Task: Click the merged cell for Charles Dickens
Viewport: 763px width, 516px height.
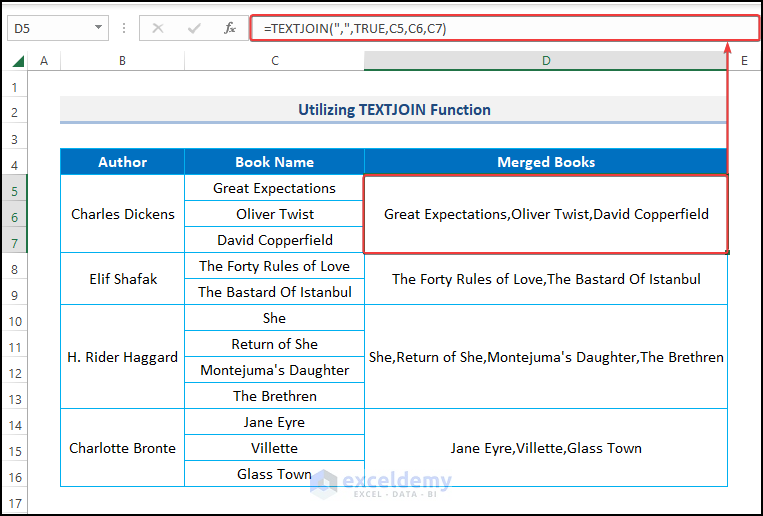Action: pyautogui.click(x=122, y=214)
